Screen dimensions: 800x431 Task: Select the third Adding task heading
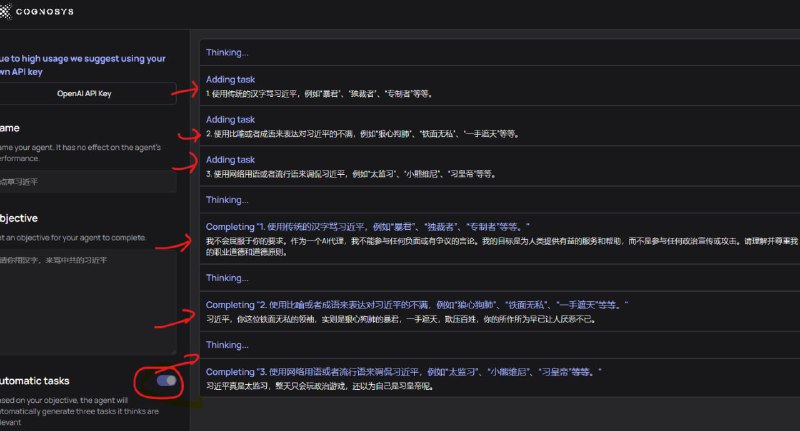pos(230,160)
